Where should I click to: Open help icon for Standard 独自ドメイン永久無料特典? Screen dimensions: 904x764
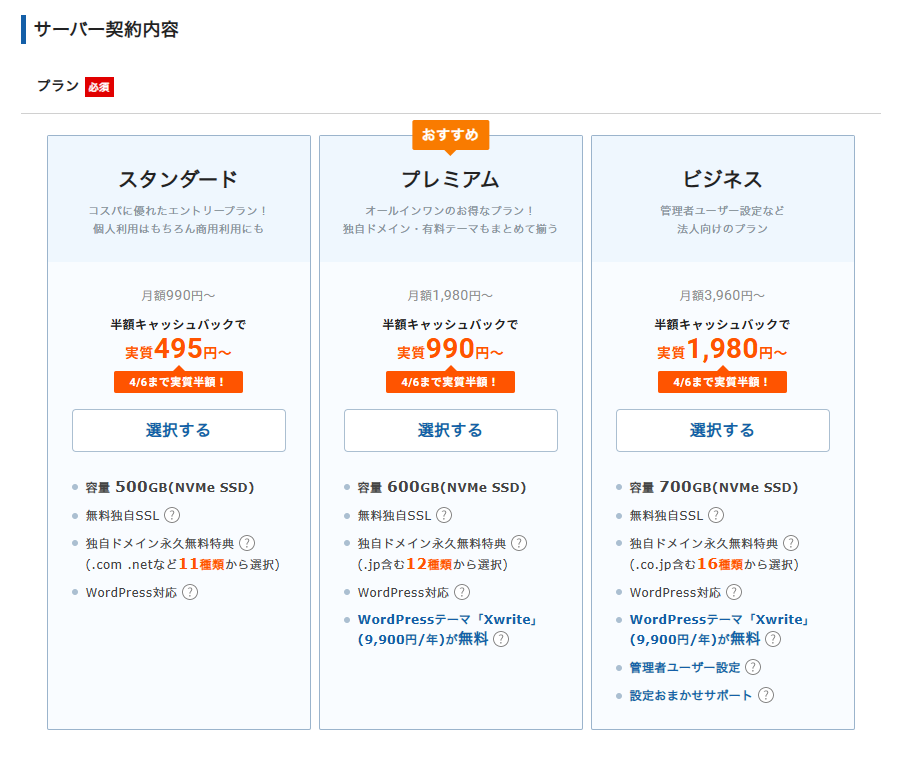pyautogui.click(x=247, y=543)
